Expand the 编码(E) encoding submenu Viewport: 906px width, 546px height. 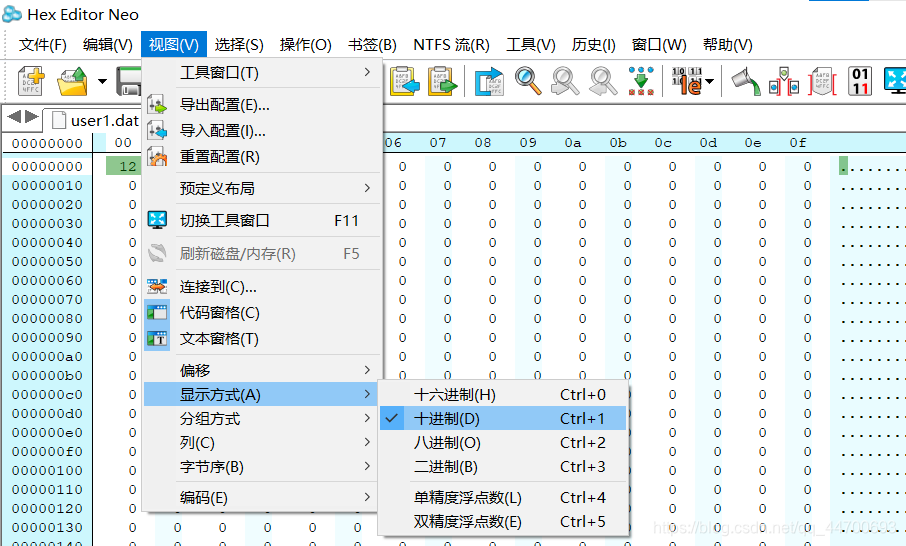click(262, 497)
